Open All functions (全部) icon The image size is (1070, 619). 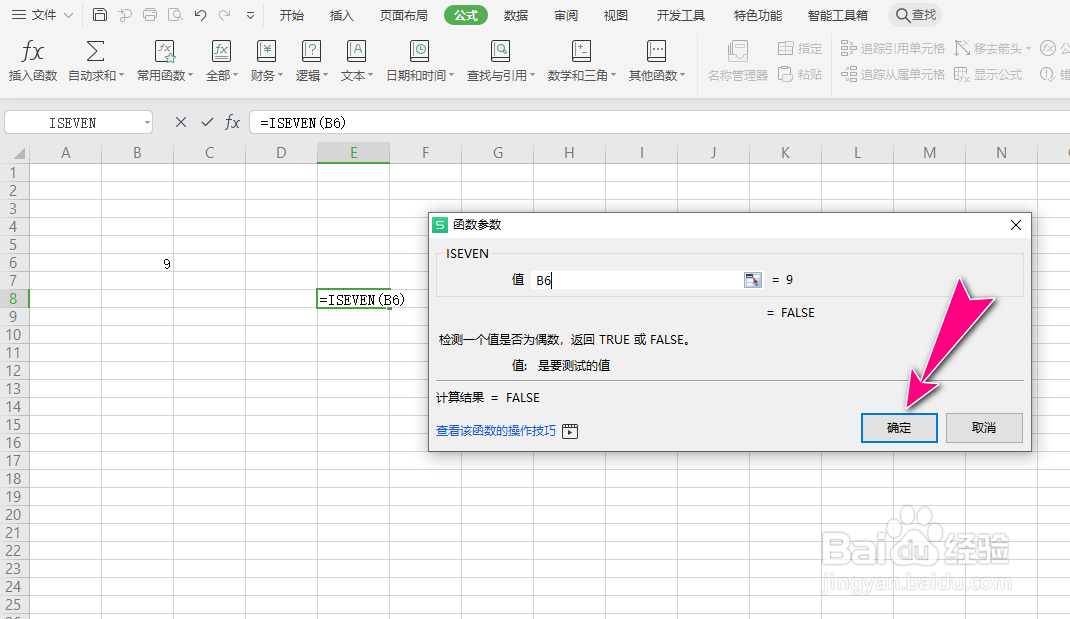tap(221, 51)
